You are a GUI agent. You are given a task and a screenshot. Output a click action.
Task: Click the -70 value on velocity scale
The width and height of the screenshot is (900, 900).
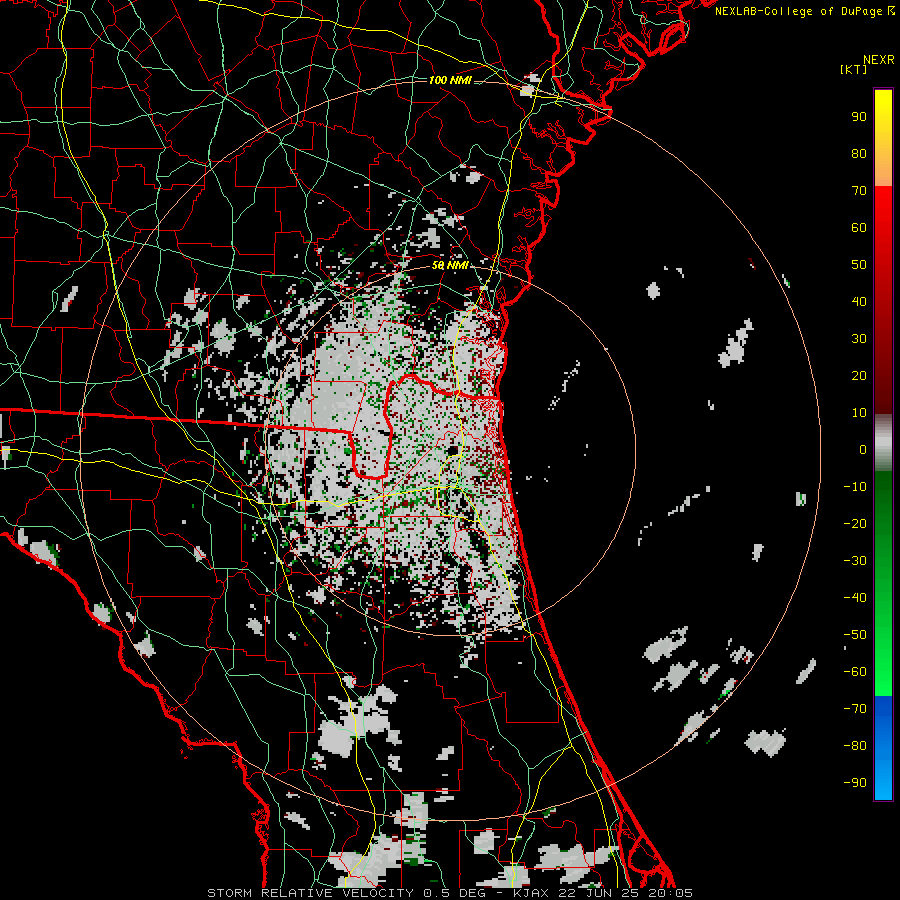[855, 709]
